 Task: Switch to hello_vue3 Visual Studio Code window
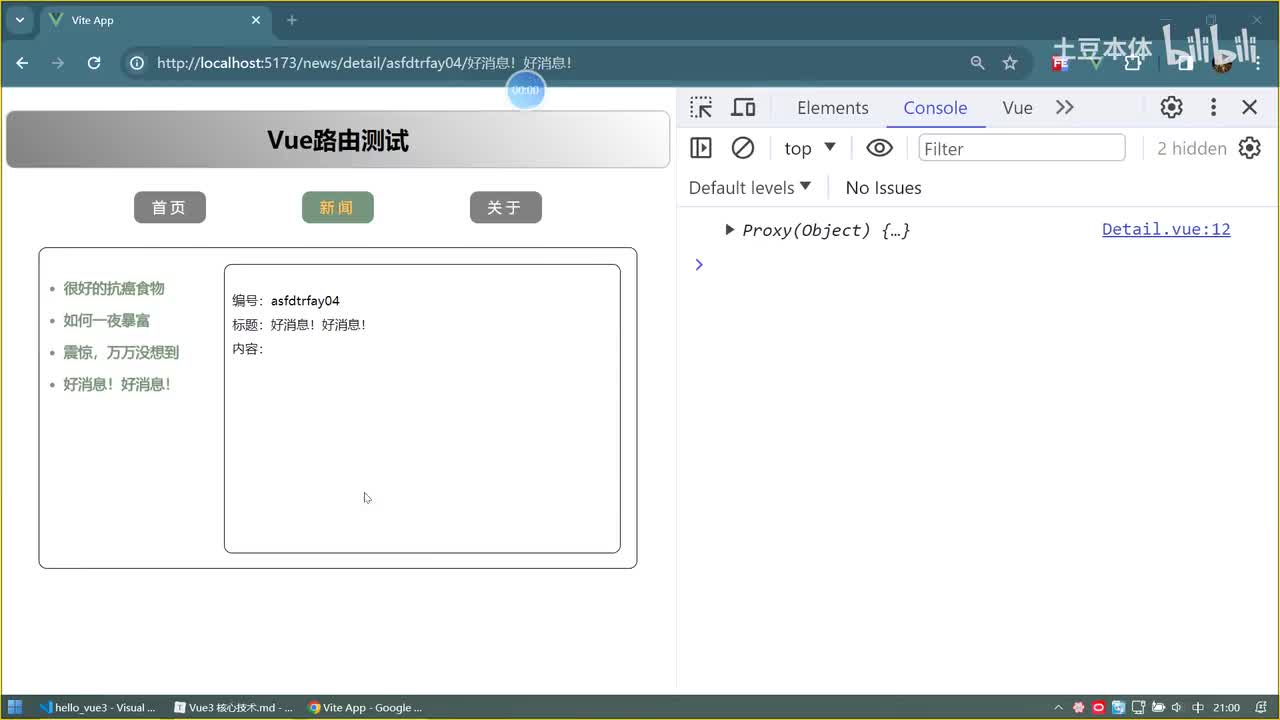[98, 707]
